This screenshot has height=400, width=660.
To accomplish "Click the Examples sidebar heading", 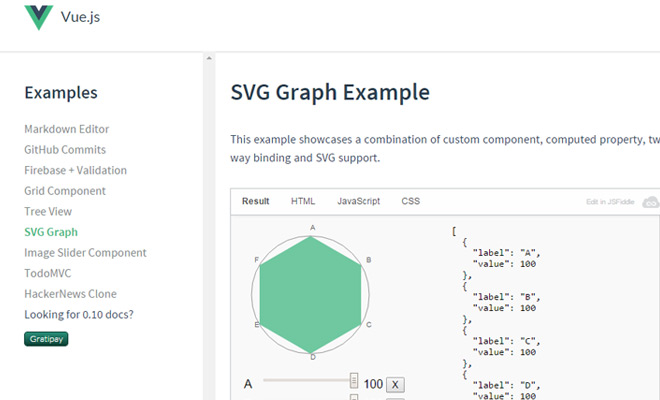I will 61,93.
